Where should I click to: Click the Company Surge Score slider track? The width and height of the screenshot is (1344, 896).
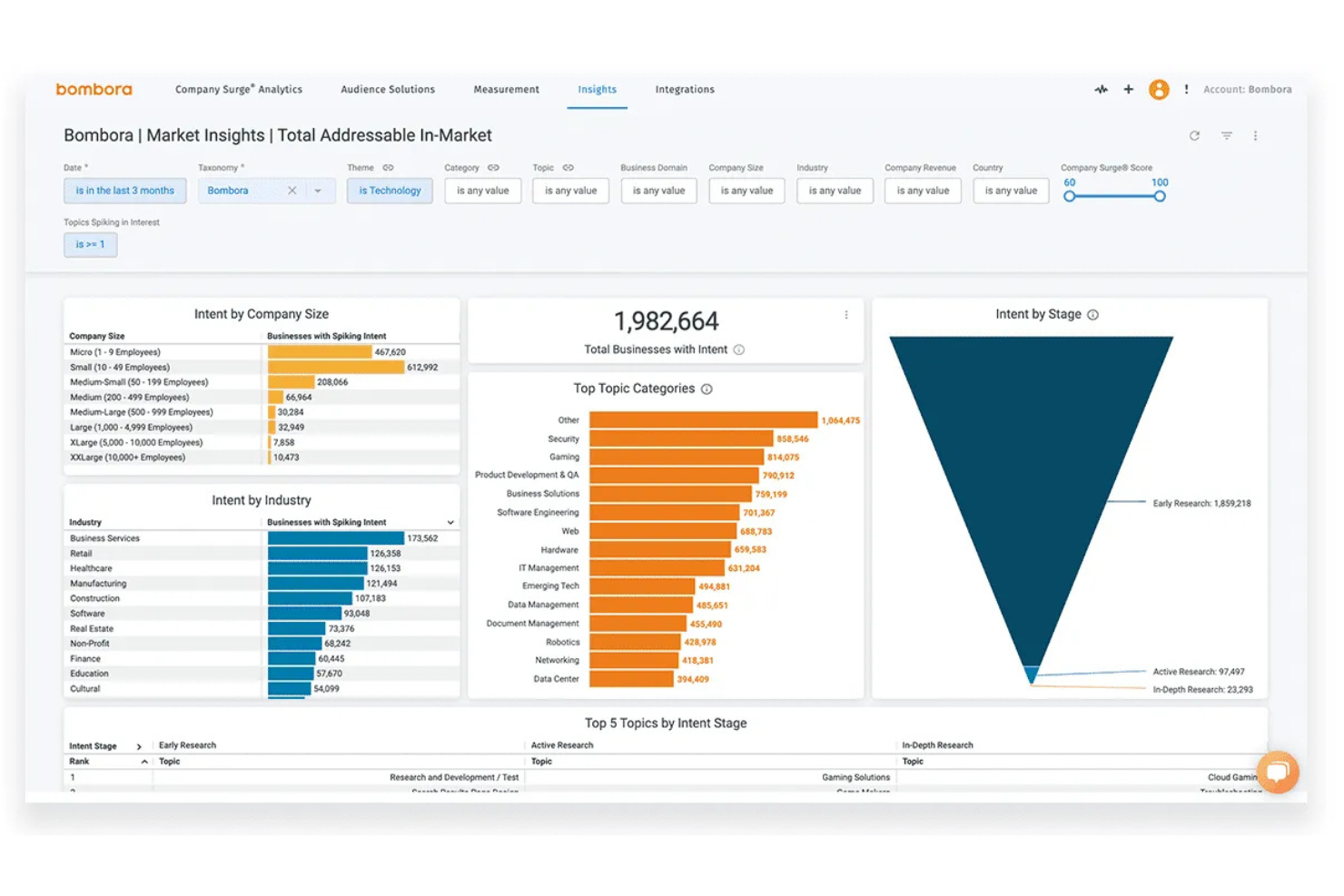click(x=1114, y=196)
